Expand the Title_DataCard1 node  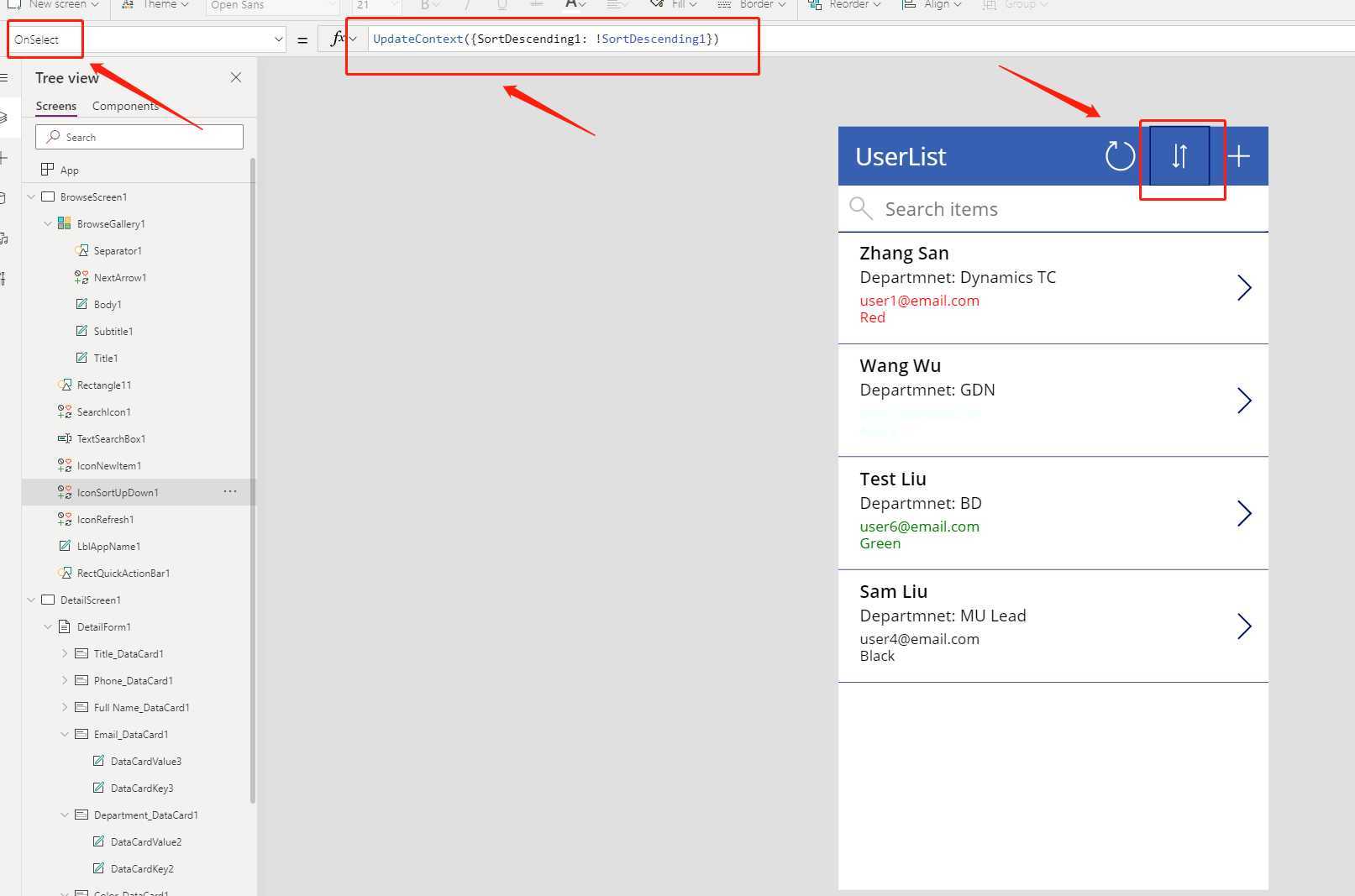65,653
